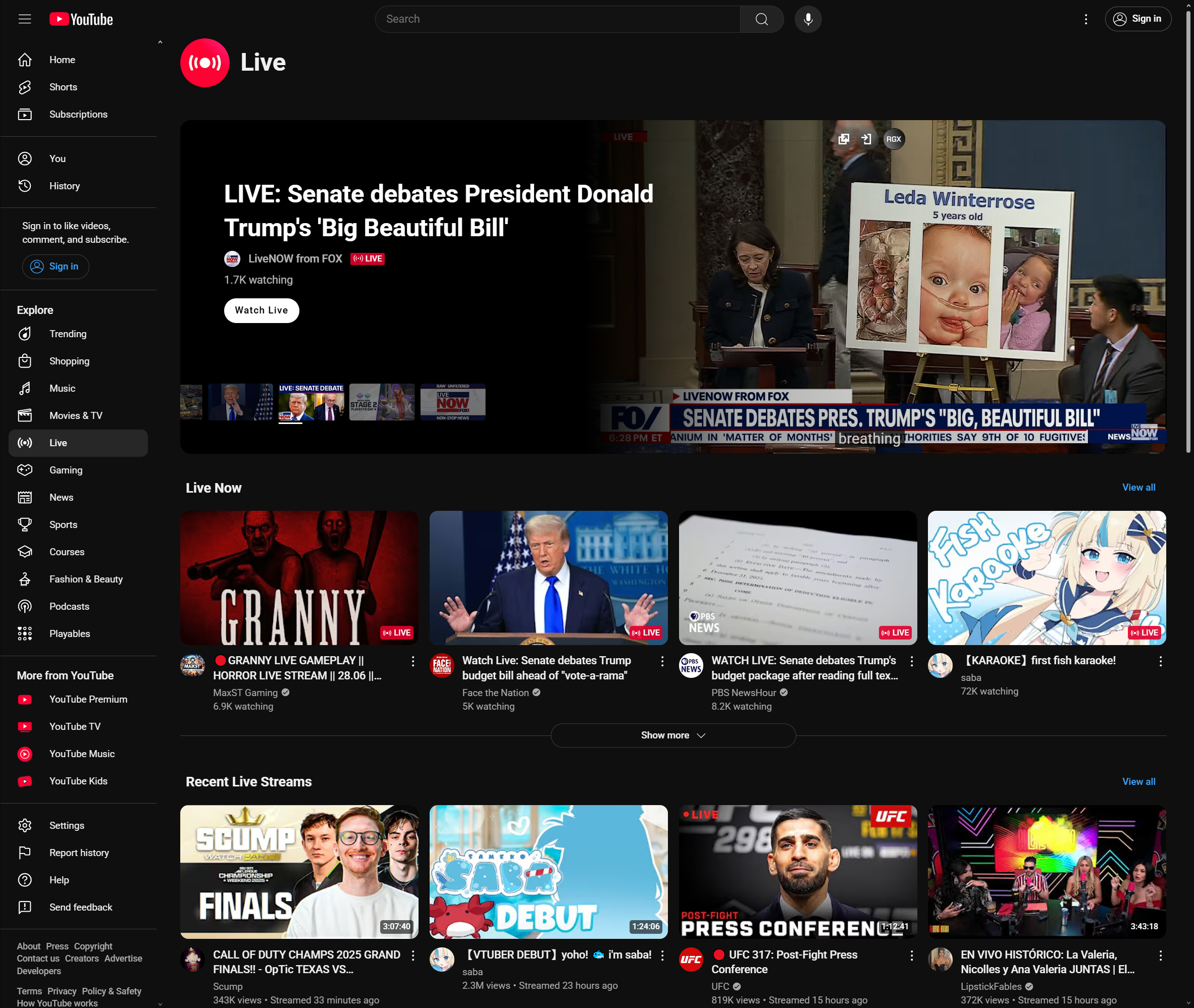Open Podcasts category
This screenshot has width=1194, height=1008.
click(x=78, y=606)
